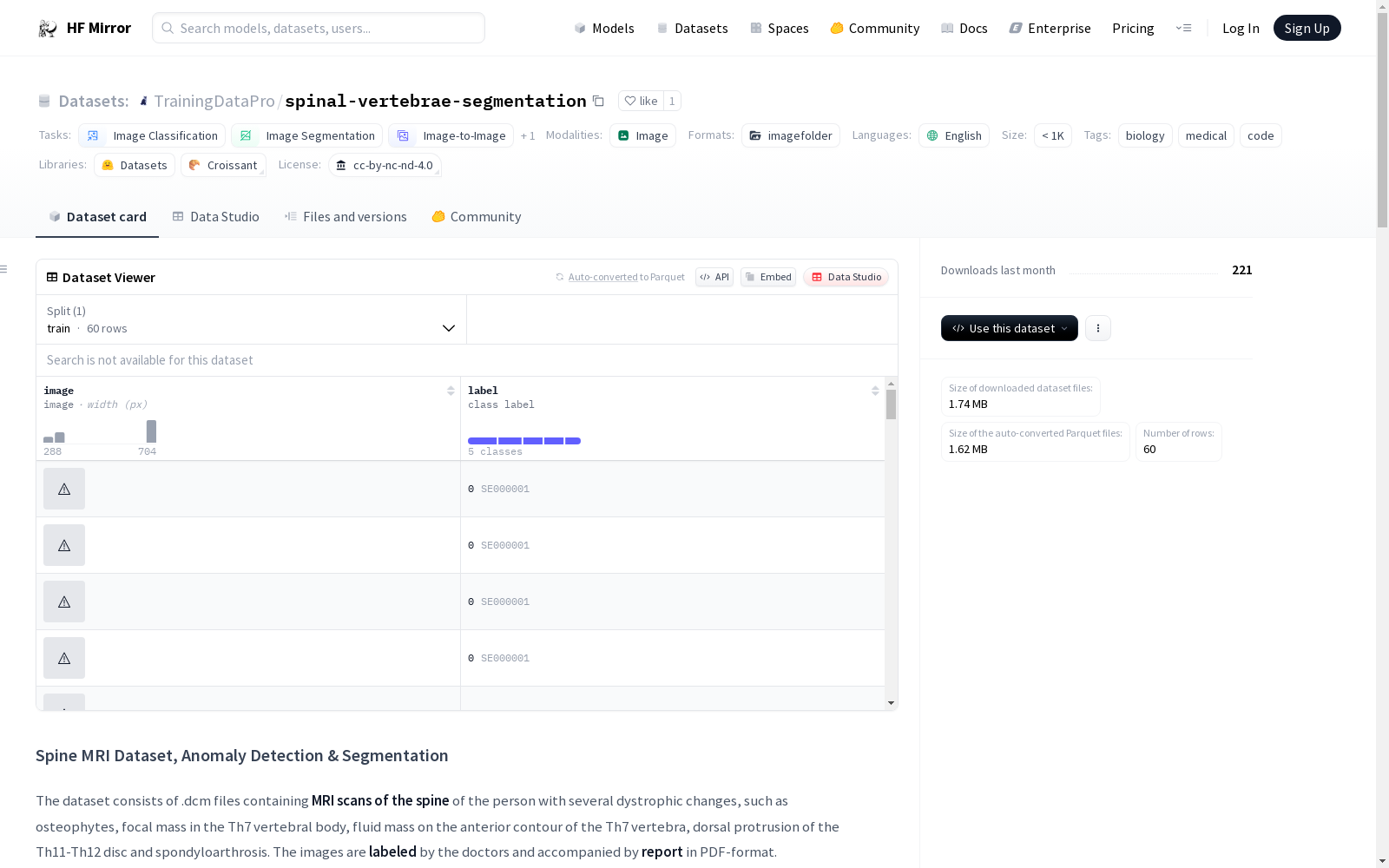Click the cc-by-nc-nd-4.0 license tag
The image size is (1389, 868).
[385, 165]
